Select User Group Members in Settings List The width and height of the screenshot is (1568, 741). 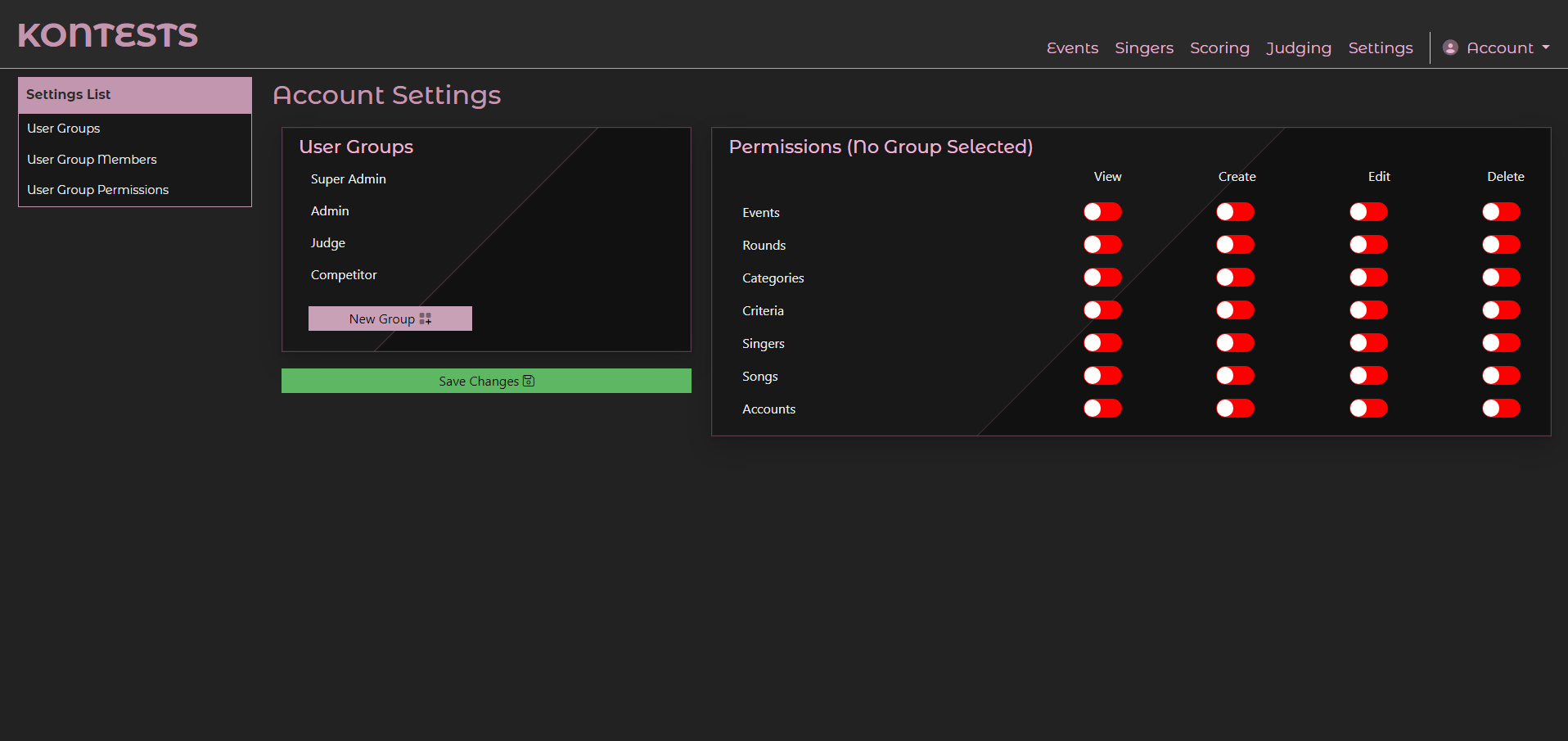tap(92, 160)
